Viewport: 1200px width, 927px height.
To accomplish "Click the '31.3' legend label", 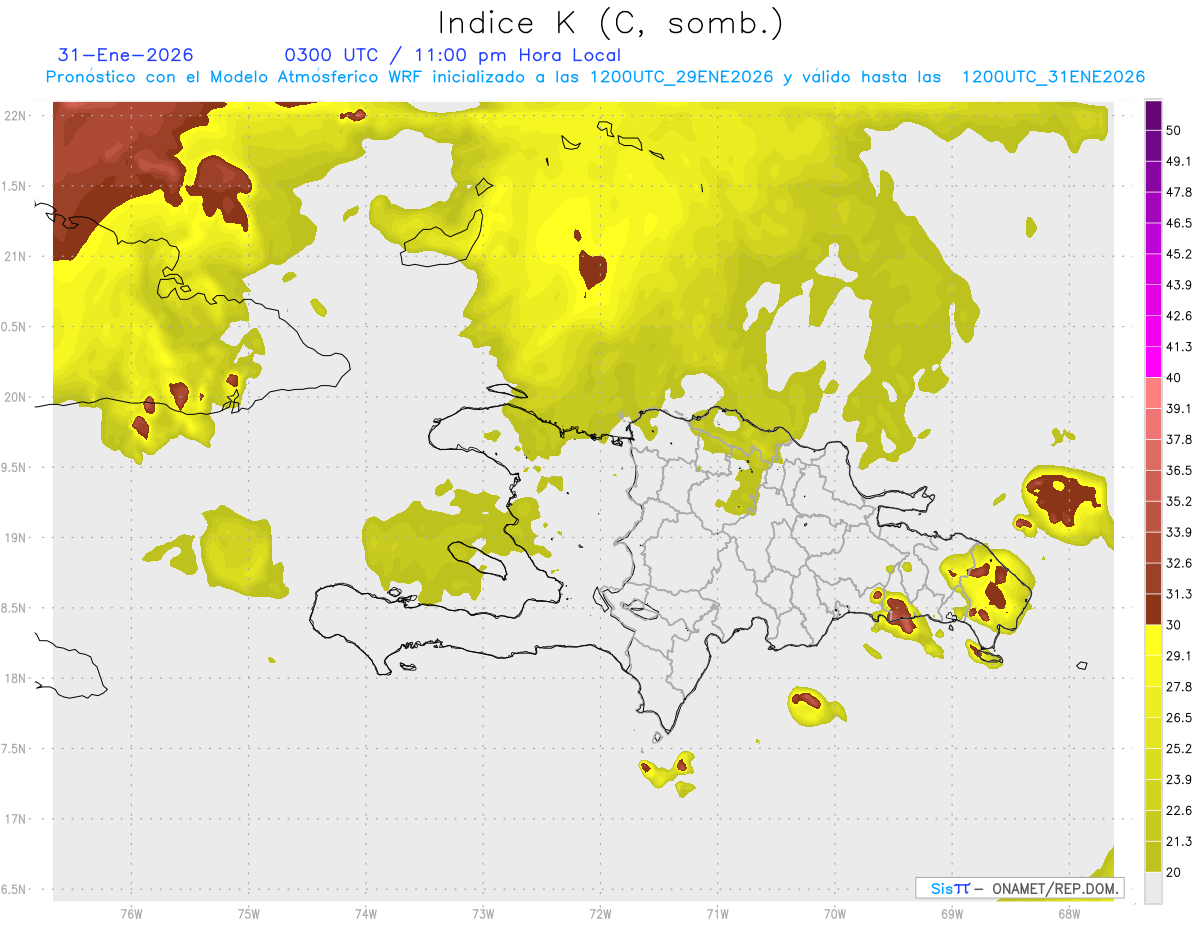I will coord(1179,594).
